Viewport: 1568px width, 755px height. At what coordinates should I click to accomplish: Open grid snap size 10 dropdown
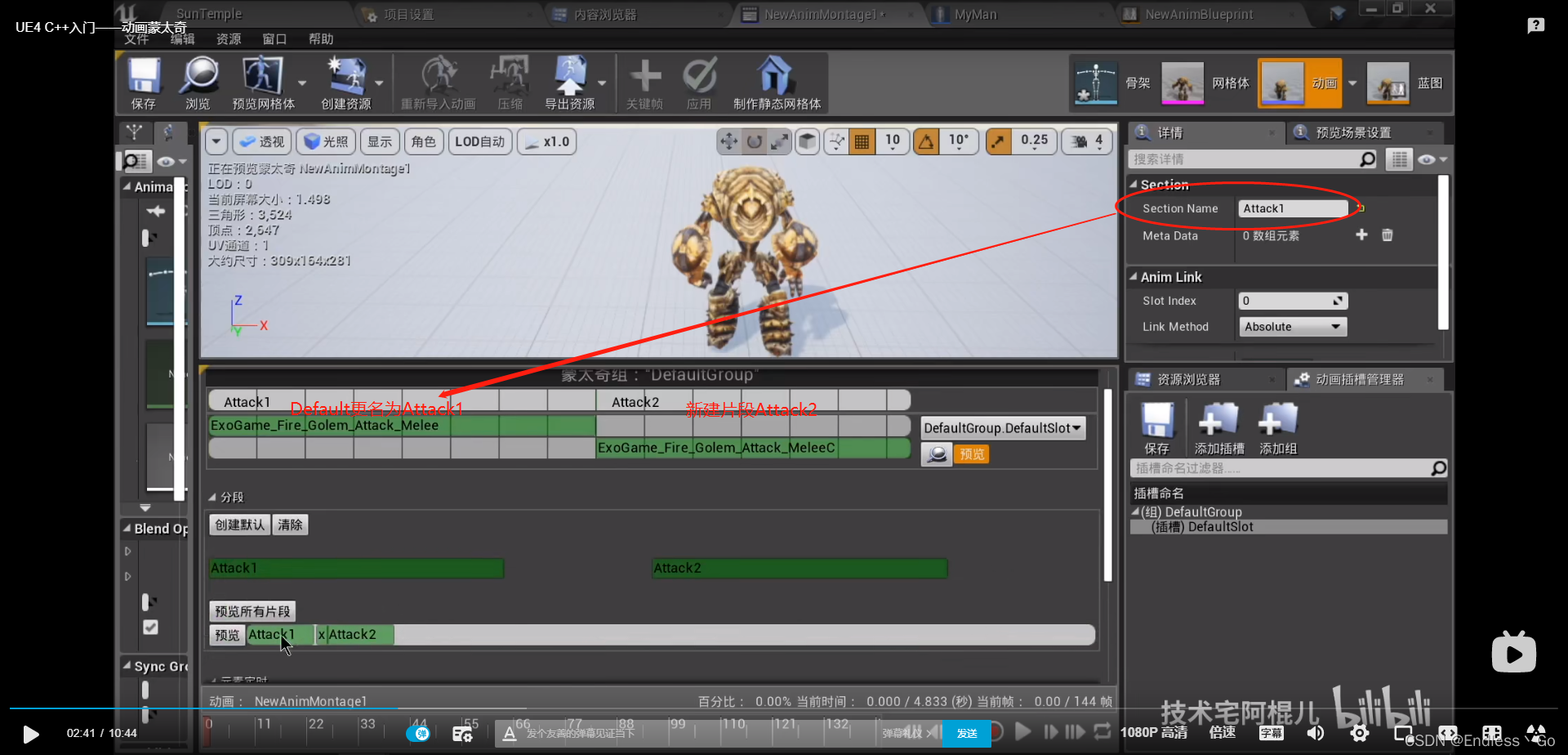coord(892,141)
